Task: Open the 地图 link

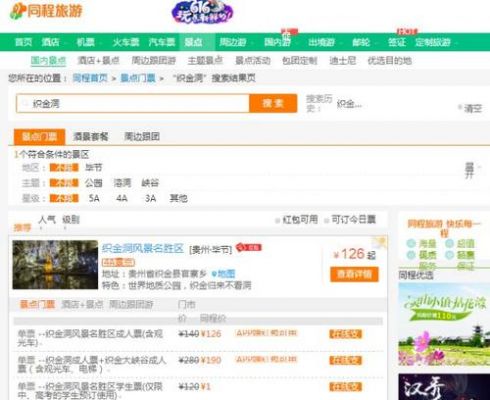Action: click(227, 274)
